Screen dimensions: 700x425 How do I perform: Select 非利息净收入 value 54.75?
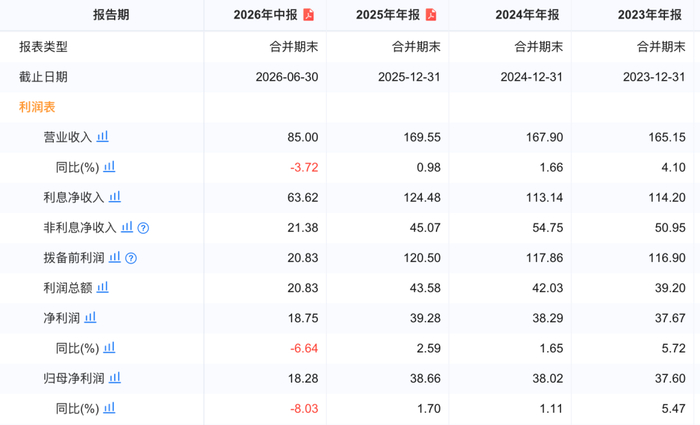pyautogui.click(x=547, y=228)
